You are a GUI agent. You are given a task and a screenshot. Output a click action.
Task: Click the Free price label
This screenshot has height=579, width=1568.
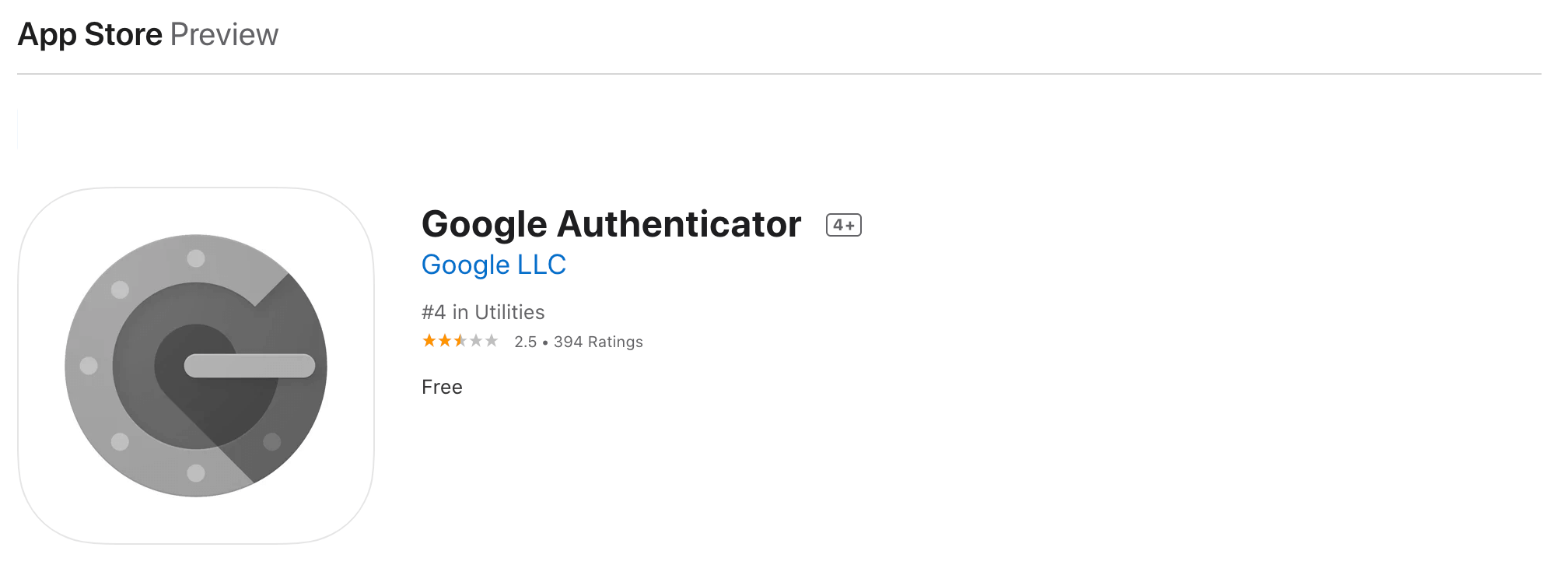[442, 387]
